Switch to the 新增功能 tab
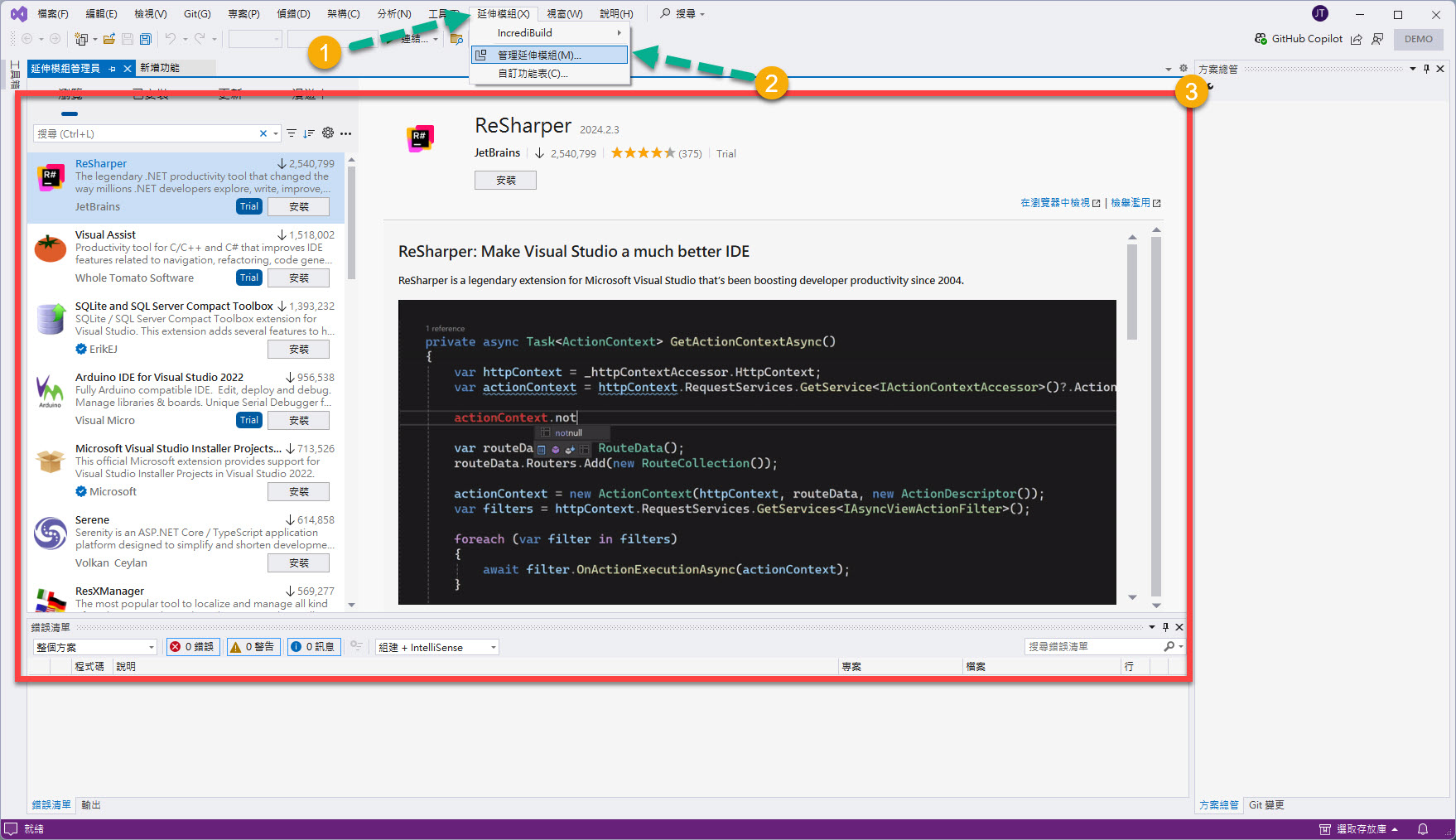 [159, 68]
